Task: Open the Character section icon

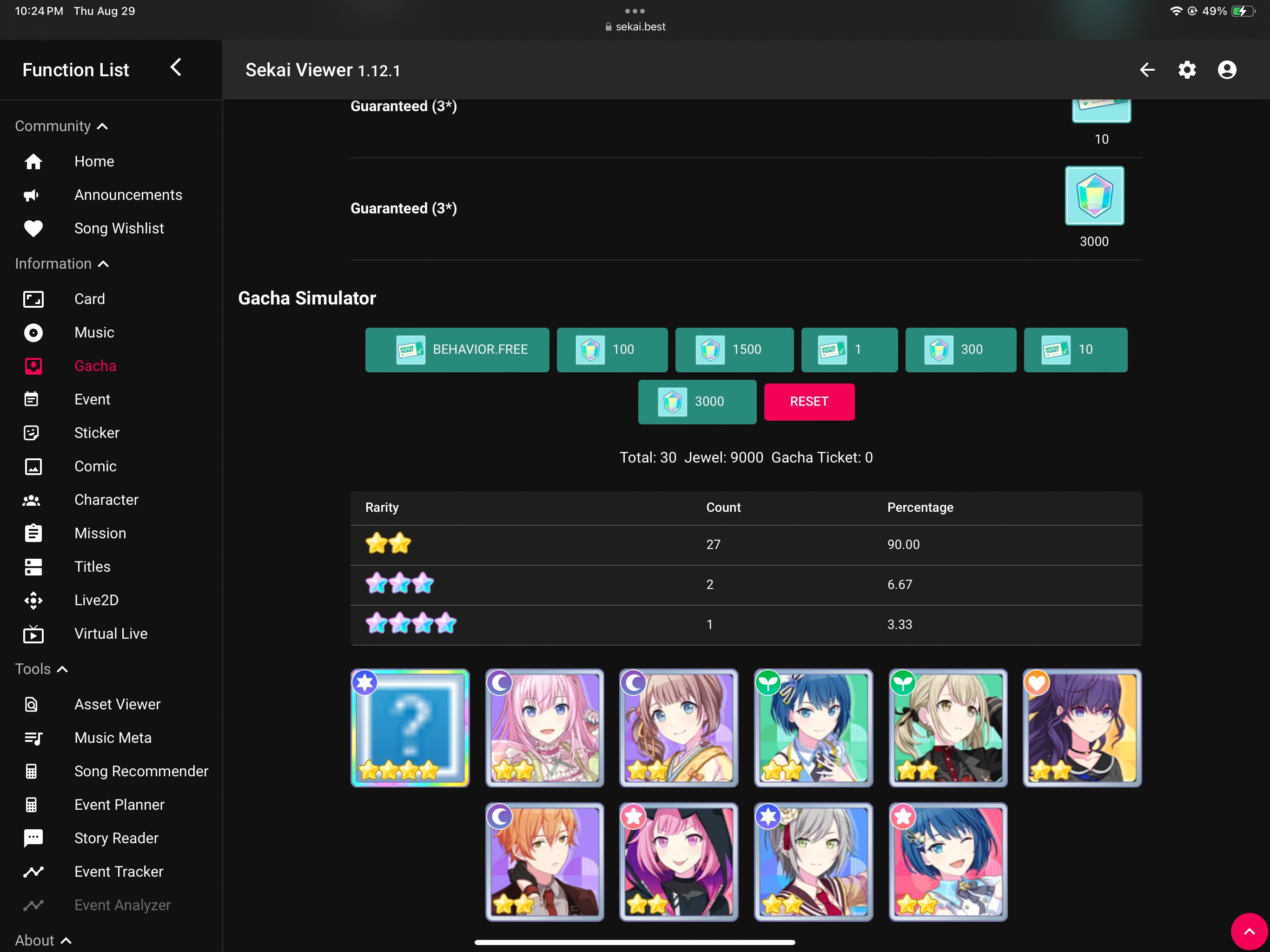Action: click(34, 500)
